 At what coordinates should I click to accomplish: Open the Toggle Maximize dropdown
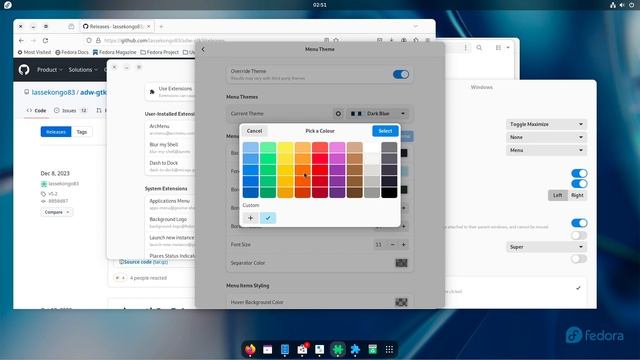(547, 124)
